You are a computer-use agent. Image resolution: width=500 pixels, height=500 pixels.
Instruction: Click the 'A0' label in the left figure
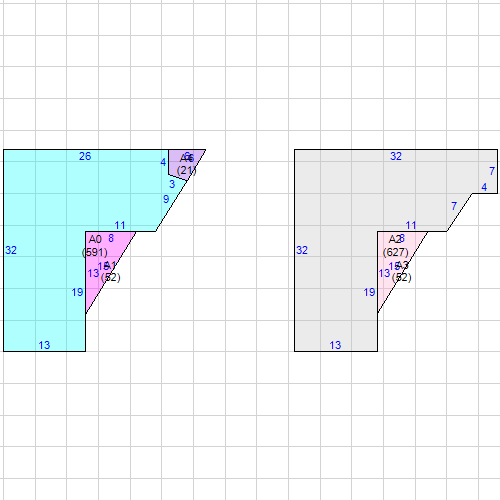[95, 239]
